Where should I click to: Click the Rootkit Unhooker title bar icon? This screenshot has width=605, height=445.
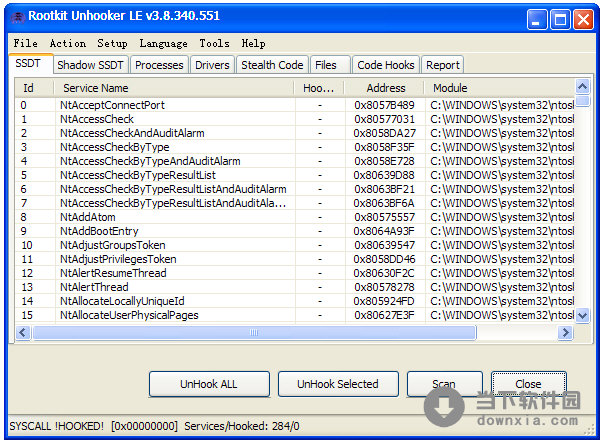click(x=16, y=16)
